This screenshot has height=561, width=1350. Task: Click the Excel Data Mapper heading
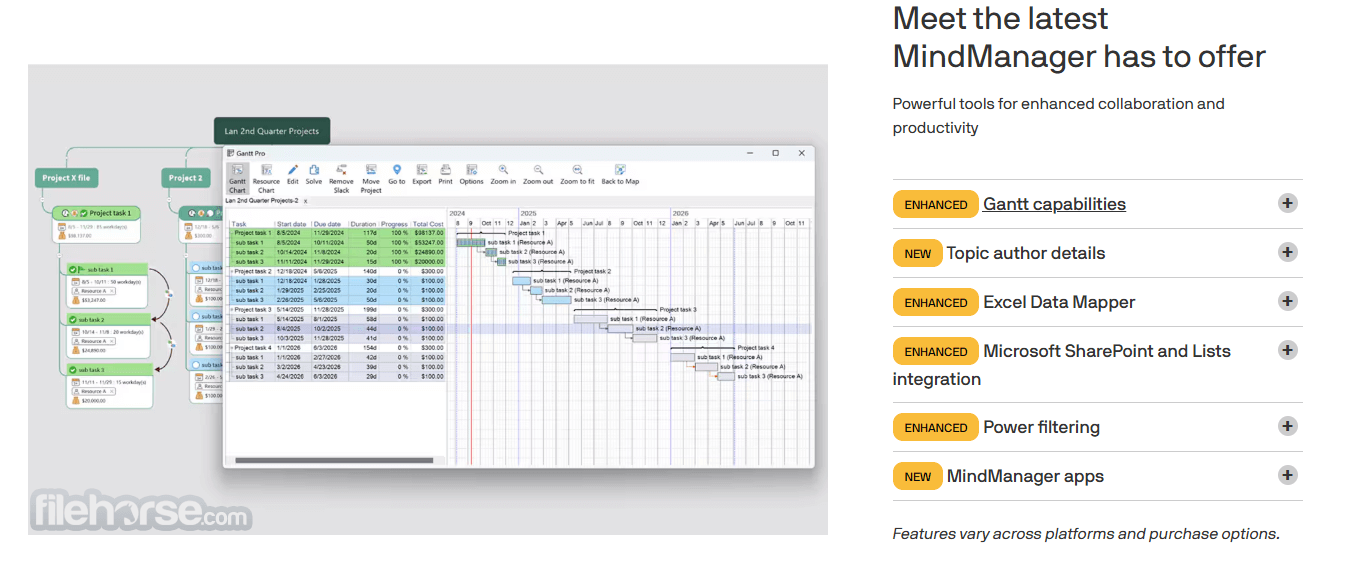(x=1059, y=302)
